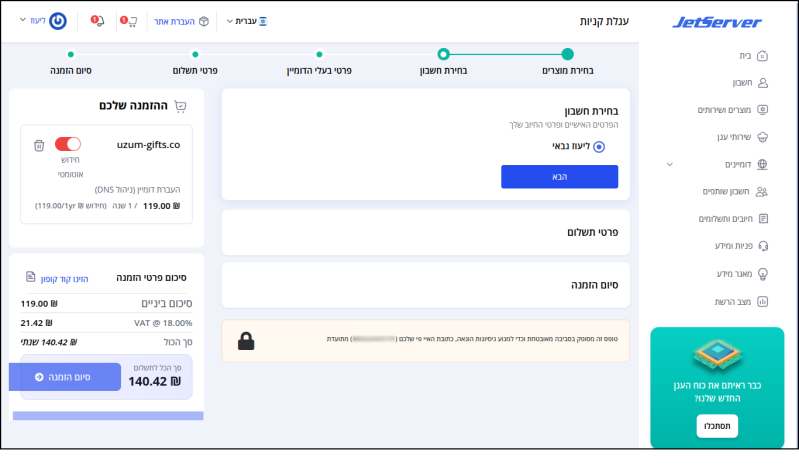The image size is (799, 467).
Task: Click the 140.42 yearly total in the סך הכול row
Action: pos(48,342)
